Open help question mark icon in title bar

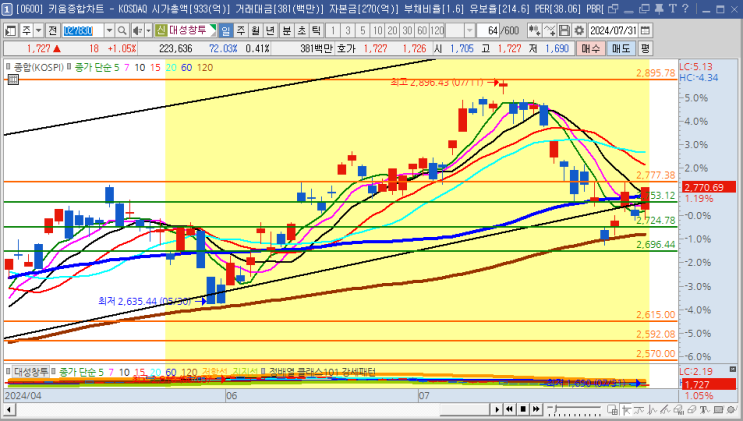(x=685, y=9)
